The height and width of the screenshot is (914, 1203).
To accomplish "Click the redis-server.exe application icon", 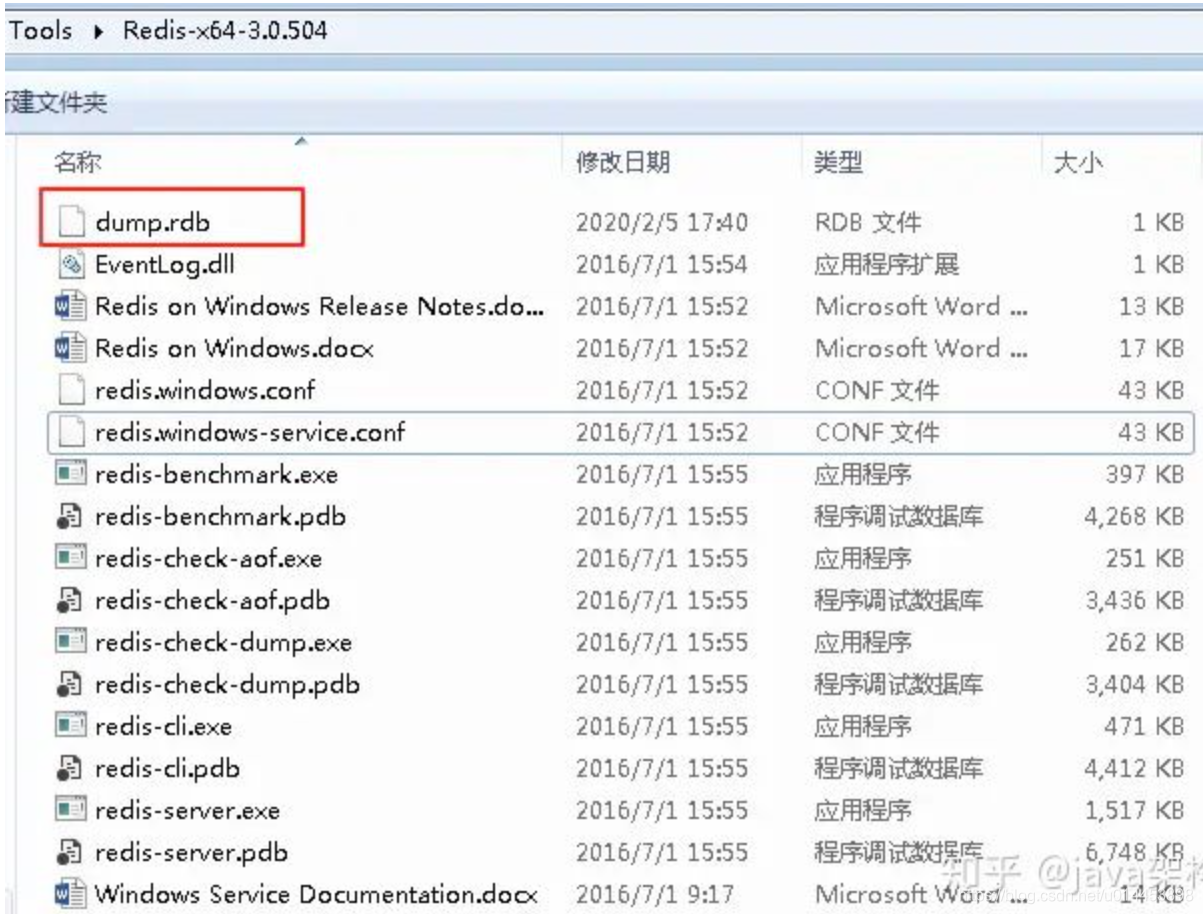I will [70, 810].
